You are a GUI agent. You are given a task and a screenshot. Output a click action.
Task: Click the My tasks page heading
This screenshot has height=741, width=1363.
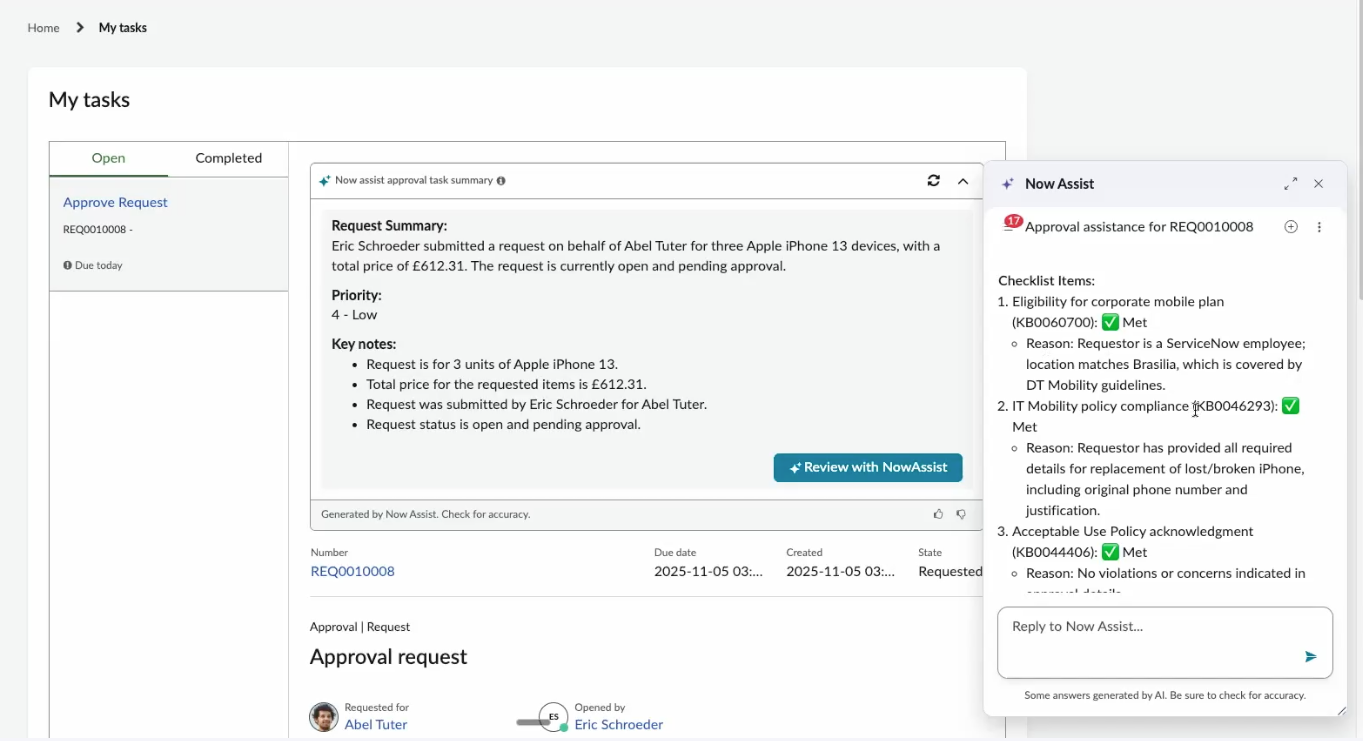[89, 100]
